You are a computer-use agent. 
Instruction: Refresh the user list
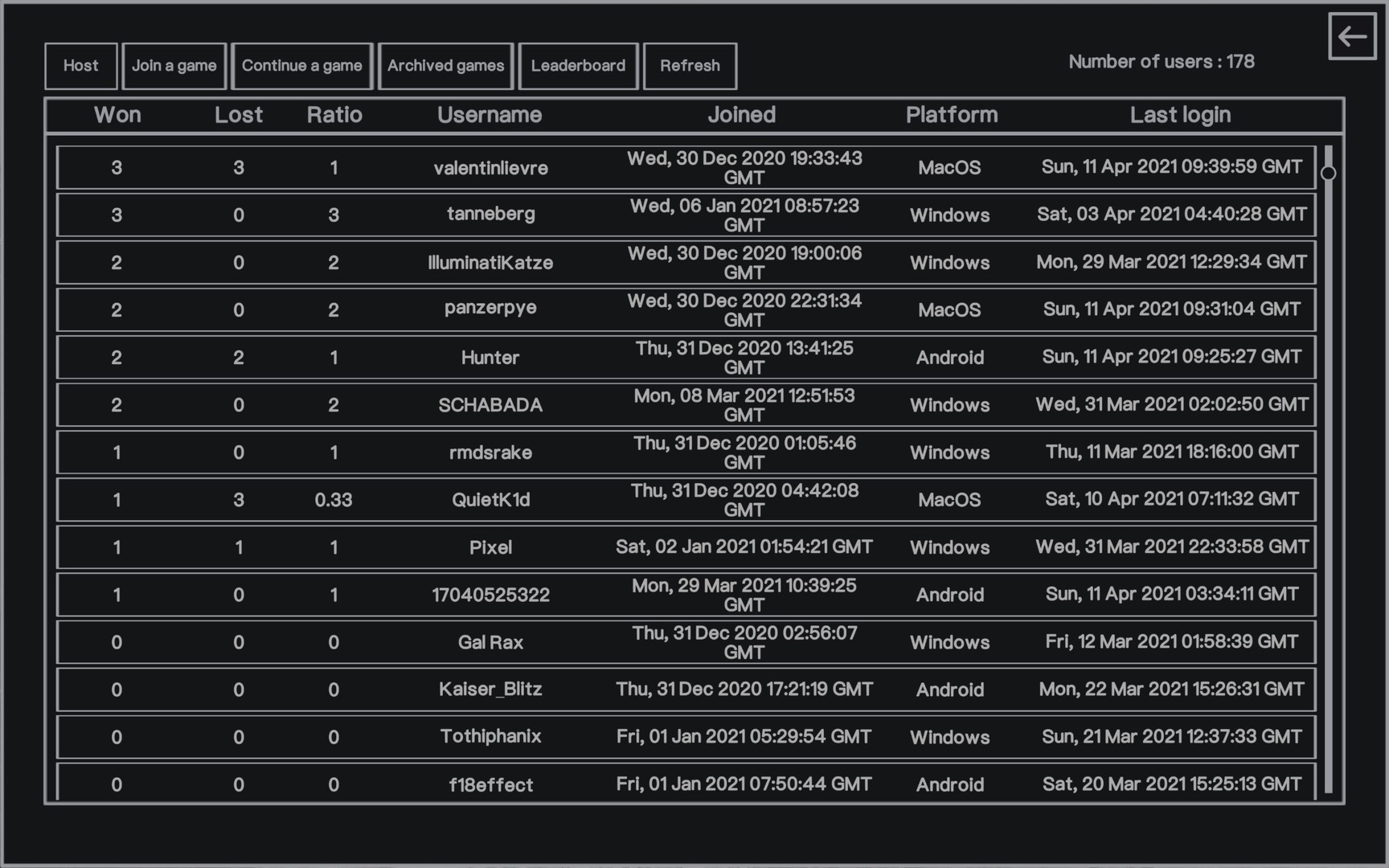coord(690,66)
